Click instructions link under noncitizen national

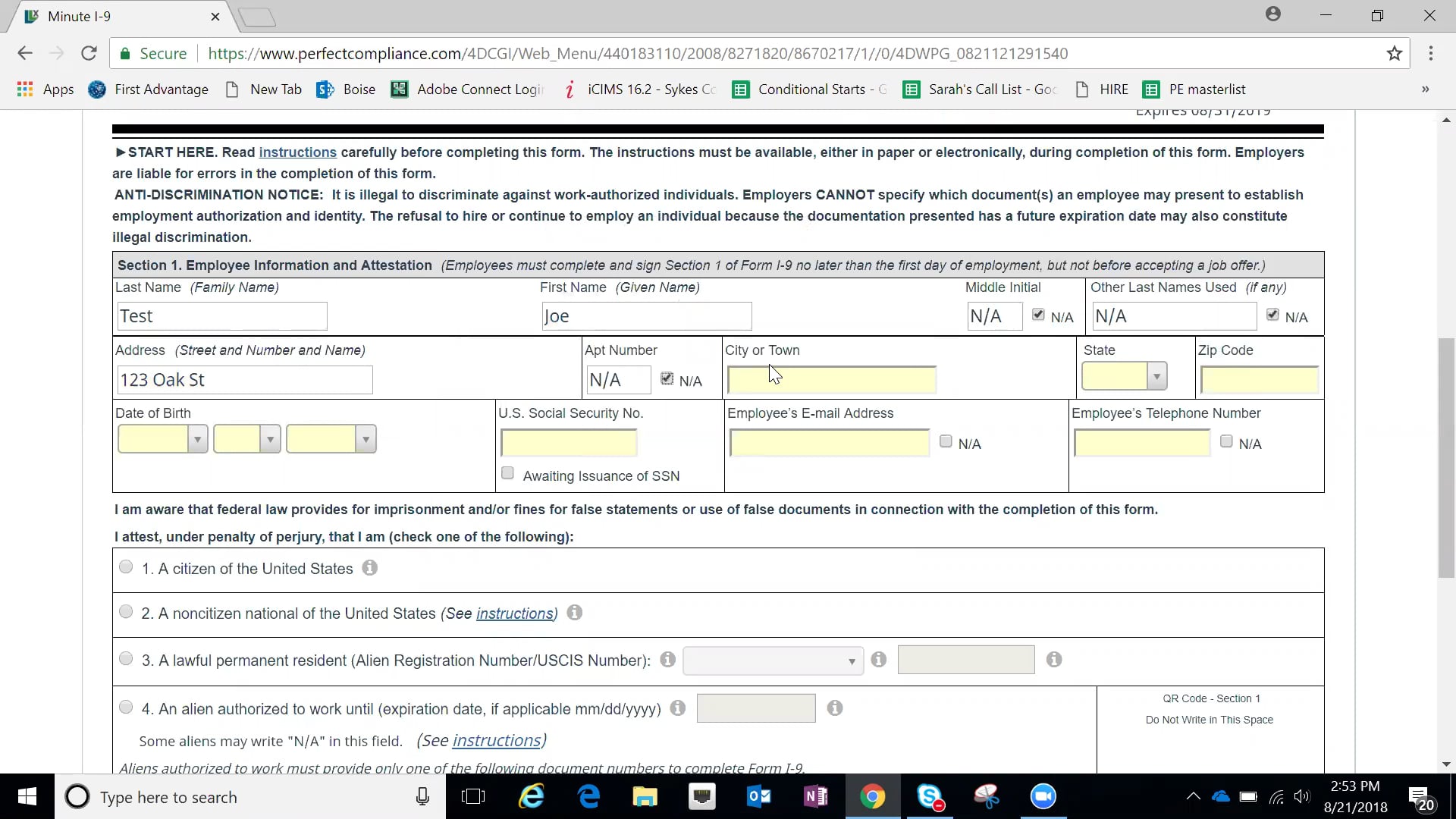click(514, 613)
